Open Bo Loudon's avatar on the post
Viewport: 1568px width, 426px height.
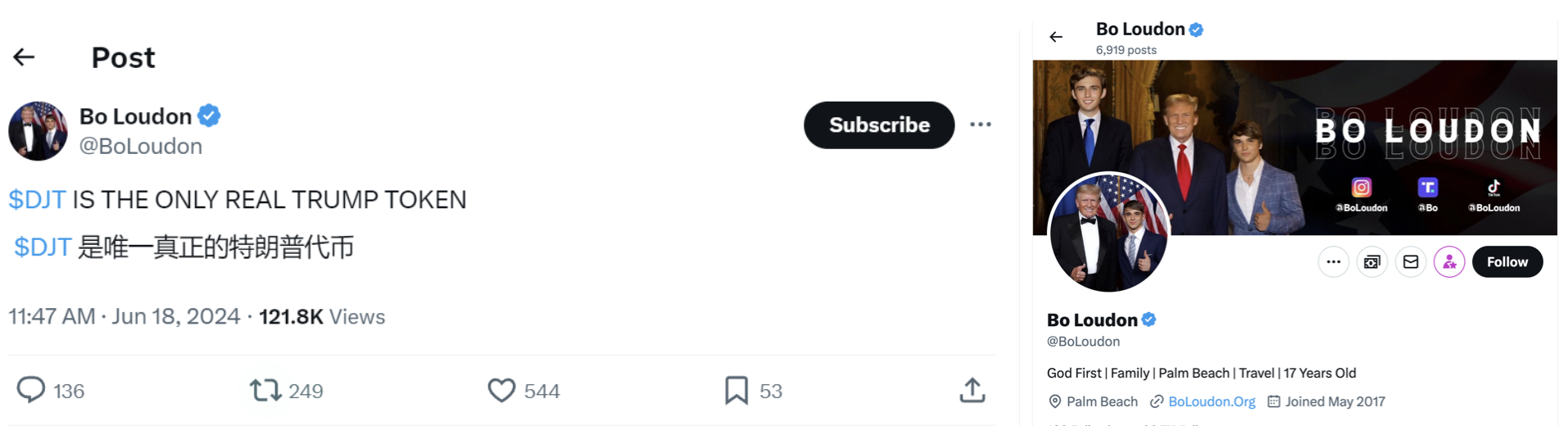[38, 131]
